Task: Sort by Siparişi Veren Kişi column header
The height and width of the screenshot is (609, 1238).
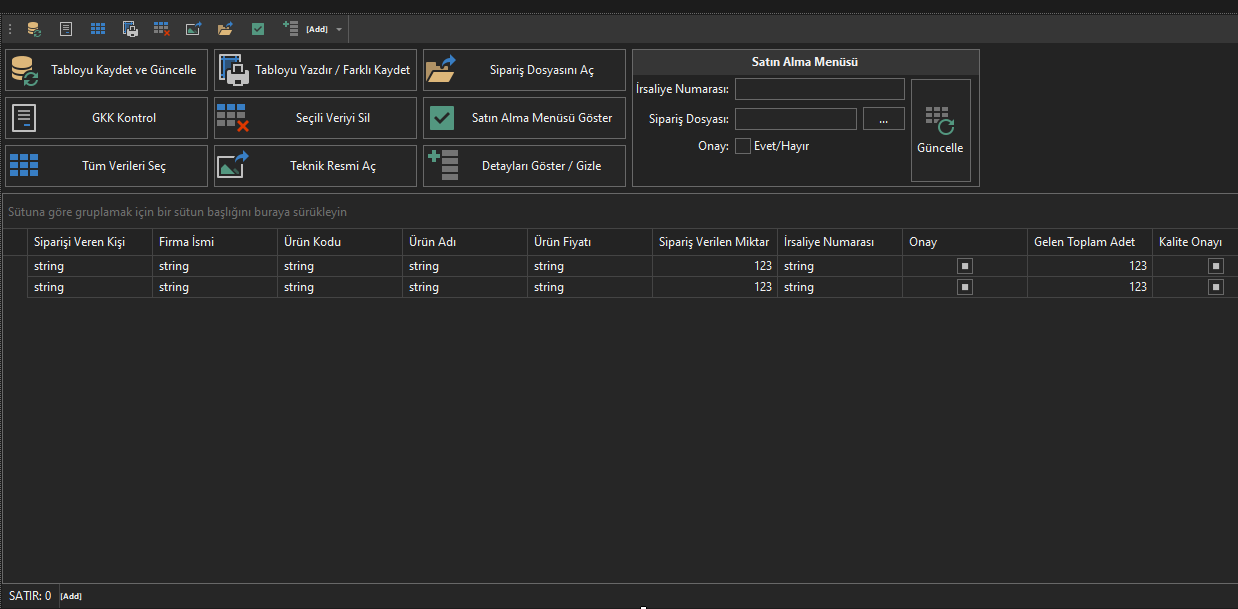Action: click(90, 242)
